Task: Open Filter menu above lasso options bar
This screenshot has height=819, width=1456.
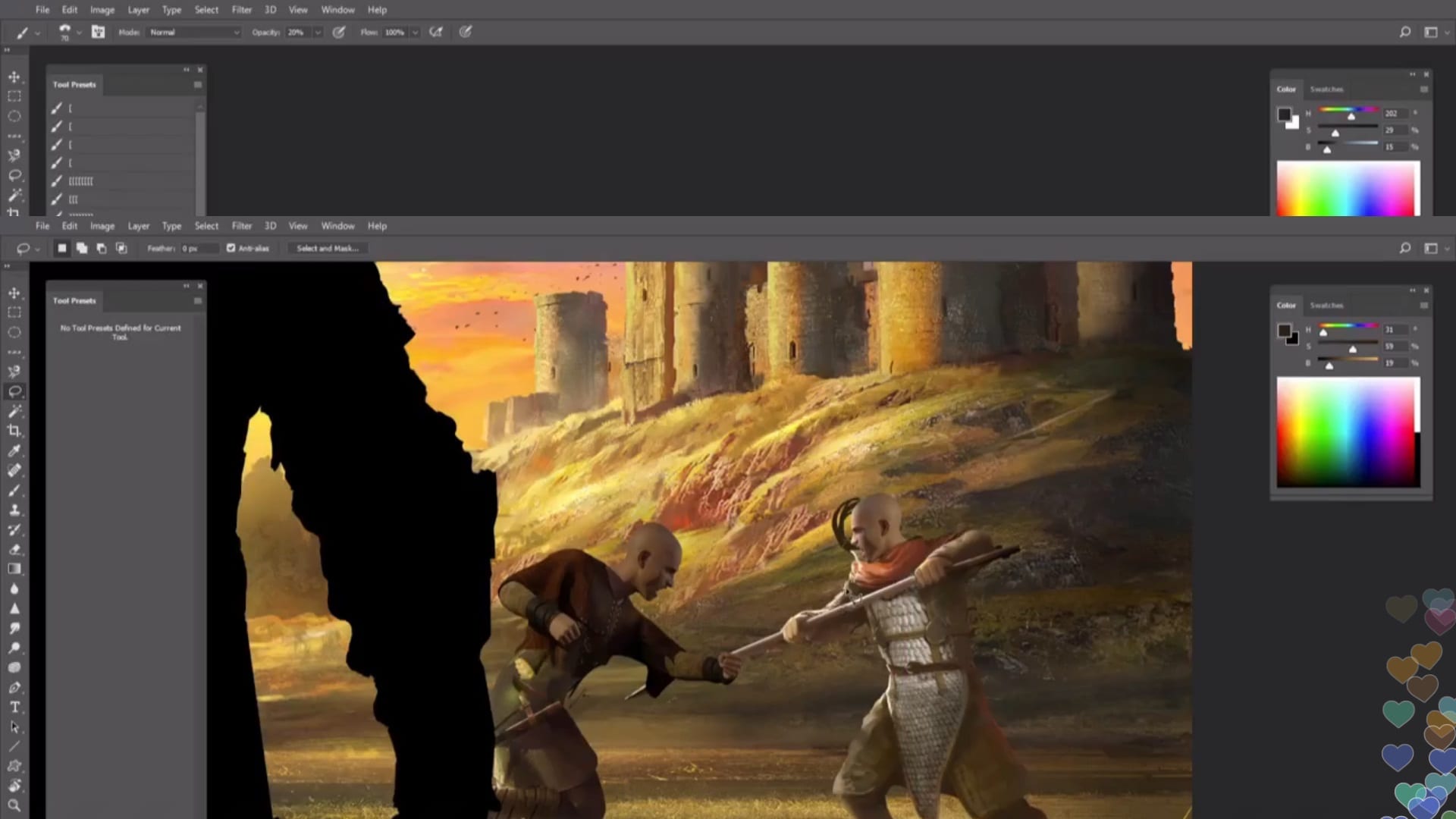Action: click(241, 226)
